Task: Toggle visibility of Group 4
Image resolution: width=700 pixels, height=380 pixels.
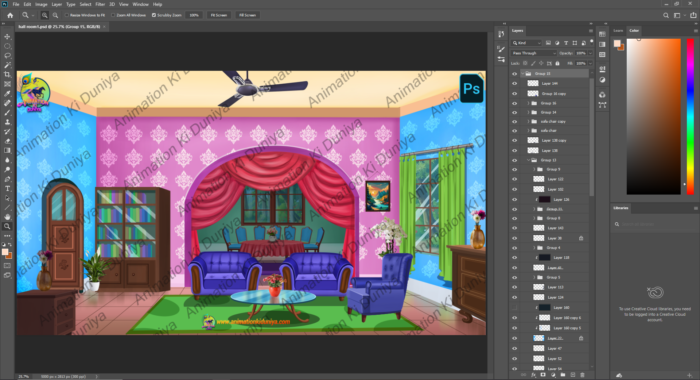Action: click(514, 248)
